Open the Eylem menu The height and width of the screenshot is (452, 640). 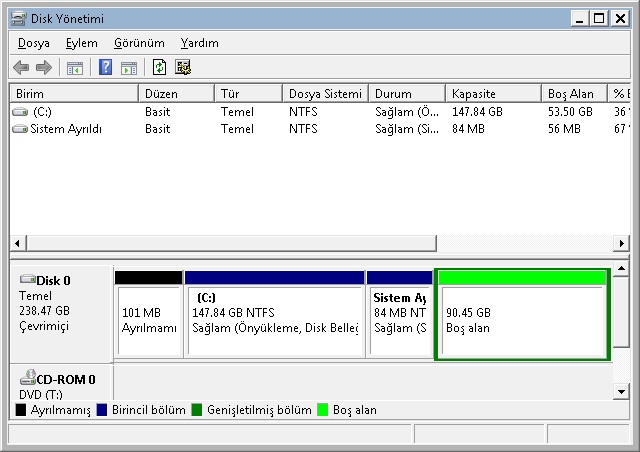82,43
